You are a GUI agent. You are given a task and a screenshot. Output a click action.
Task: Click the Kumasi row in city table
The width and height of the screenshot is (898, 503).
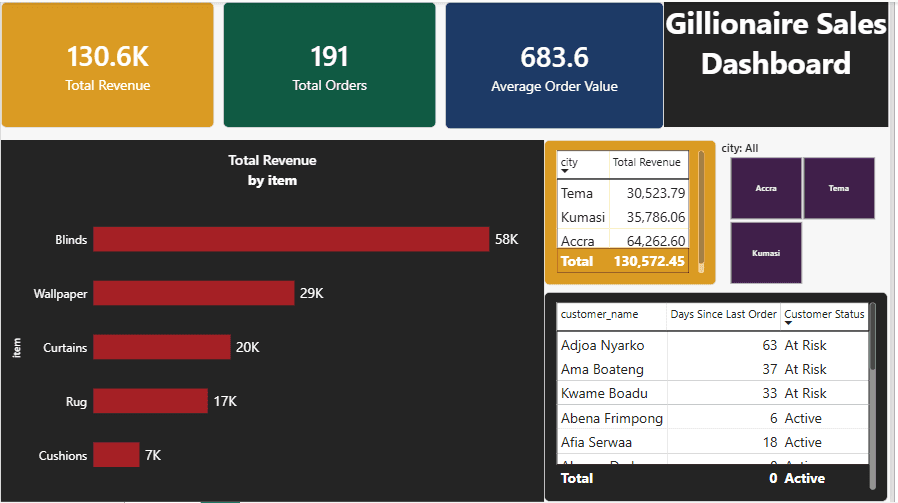pyautogui.click(x=623, y=217)
